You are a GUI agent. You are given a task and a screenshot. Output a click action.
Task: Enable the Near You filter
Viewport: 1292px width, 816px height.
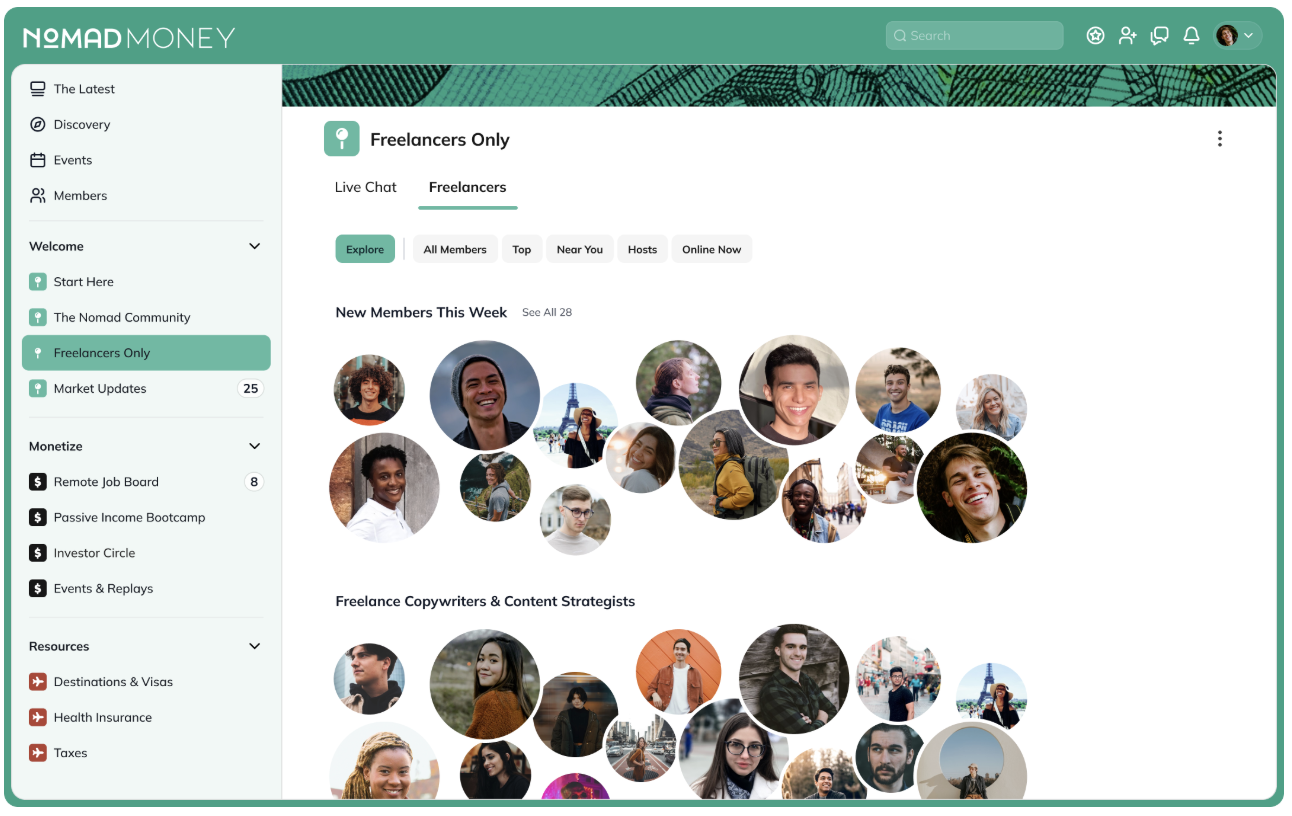coord(580,249)
